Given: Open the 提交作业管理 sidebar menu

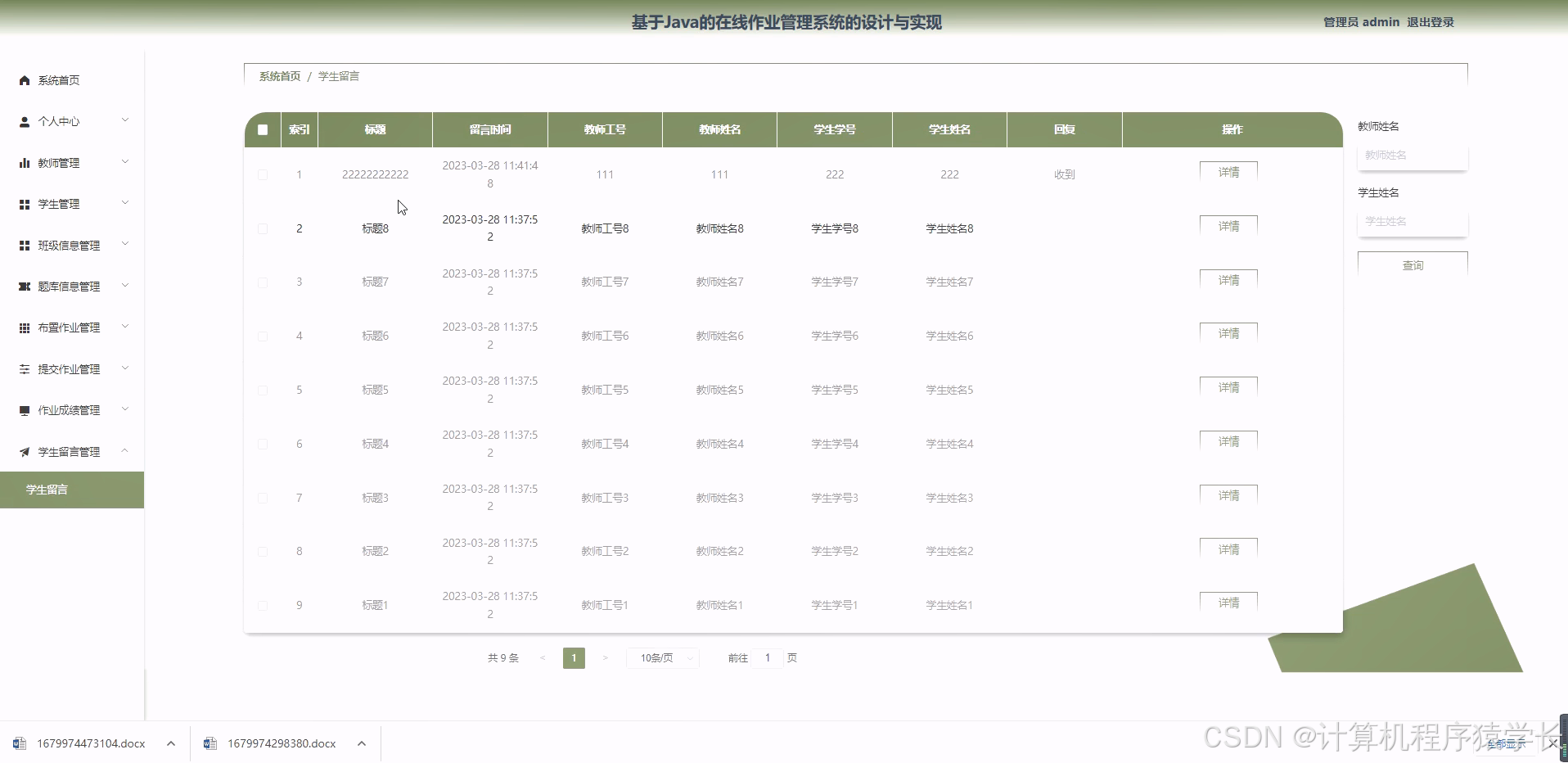Looking at the screenshot, I should tap(72, 369).
